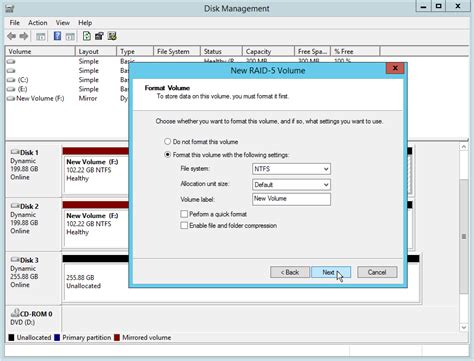Image resolution: width=474 pixels, height=361 pixels.
Task: Open the blue Help toolbar icon
Action: [x=57, y=36]
